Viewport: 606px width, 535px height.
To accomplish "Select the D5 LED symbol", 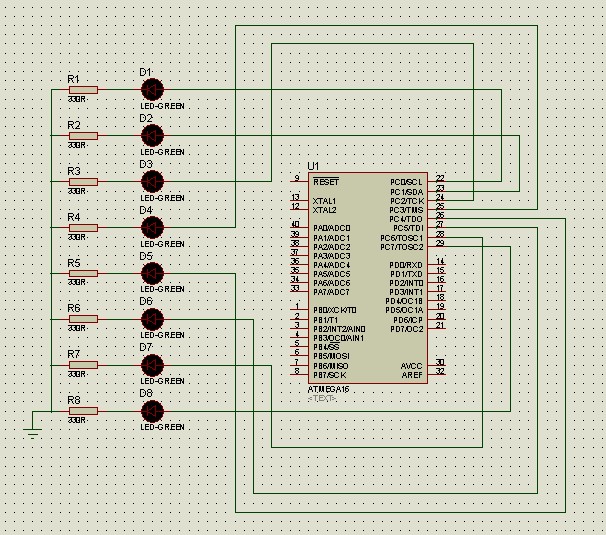I will tap(152, 273).
